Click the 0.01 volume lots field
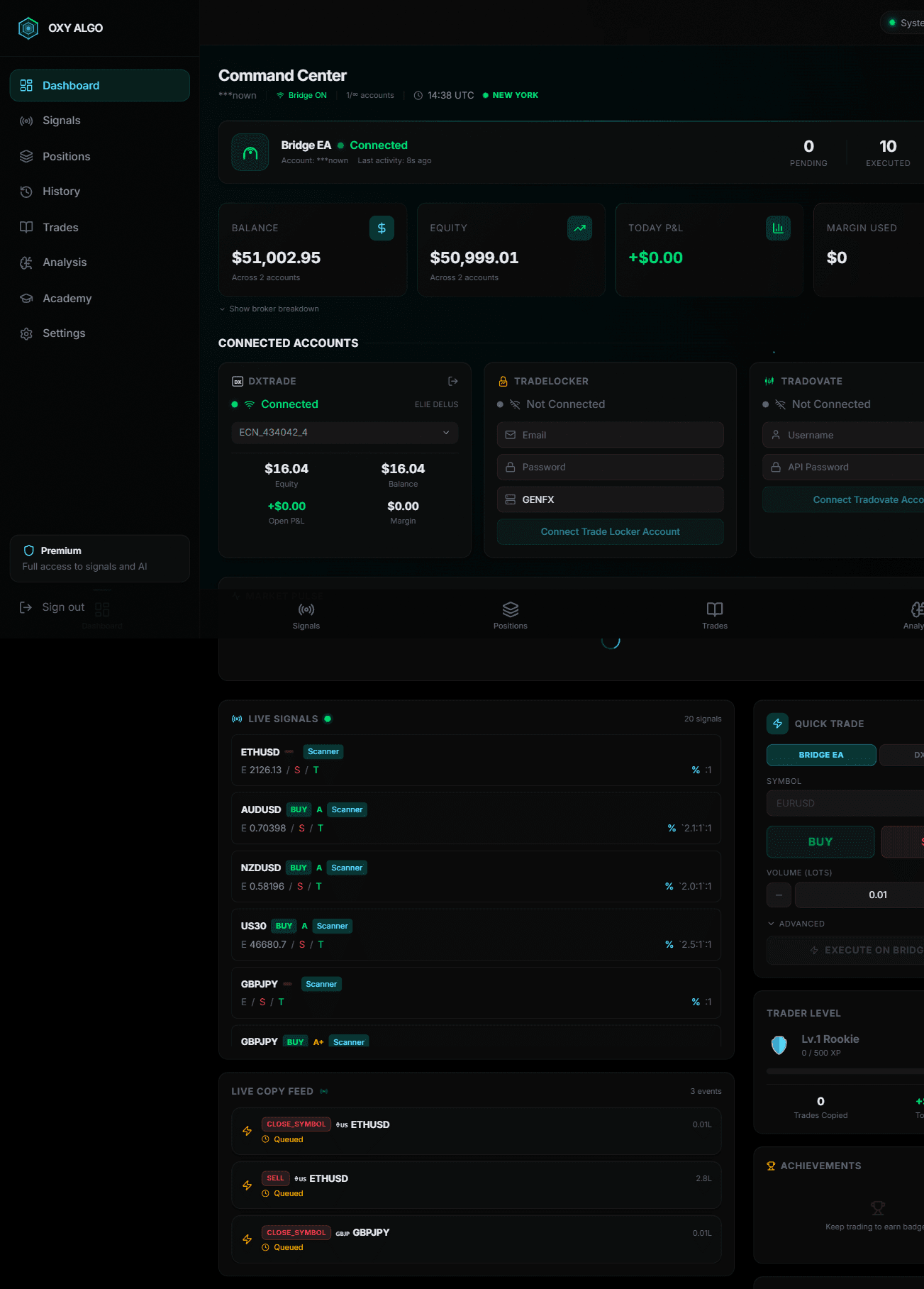The height and width of the screenshot is (1289, 924). pos(859,895)
